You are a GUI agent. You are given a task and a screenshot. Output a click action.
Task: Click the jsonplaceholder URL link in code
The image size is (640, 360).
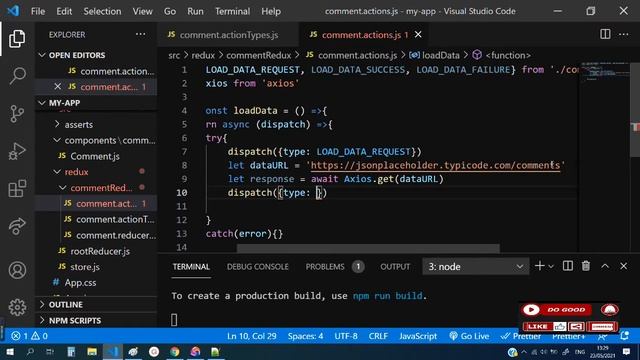[435, 165]
